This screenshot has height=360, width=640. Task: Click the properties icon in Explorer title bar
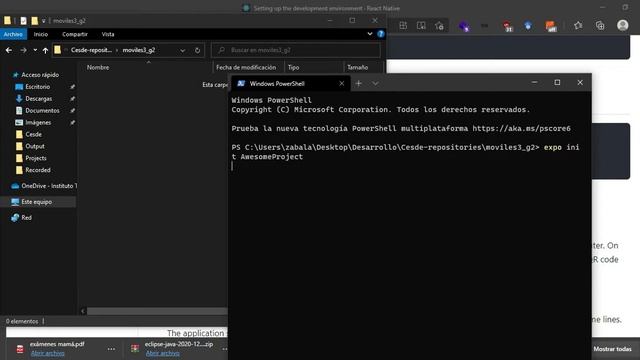(23, 20)
